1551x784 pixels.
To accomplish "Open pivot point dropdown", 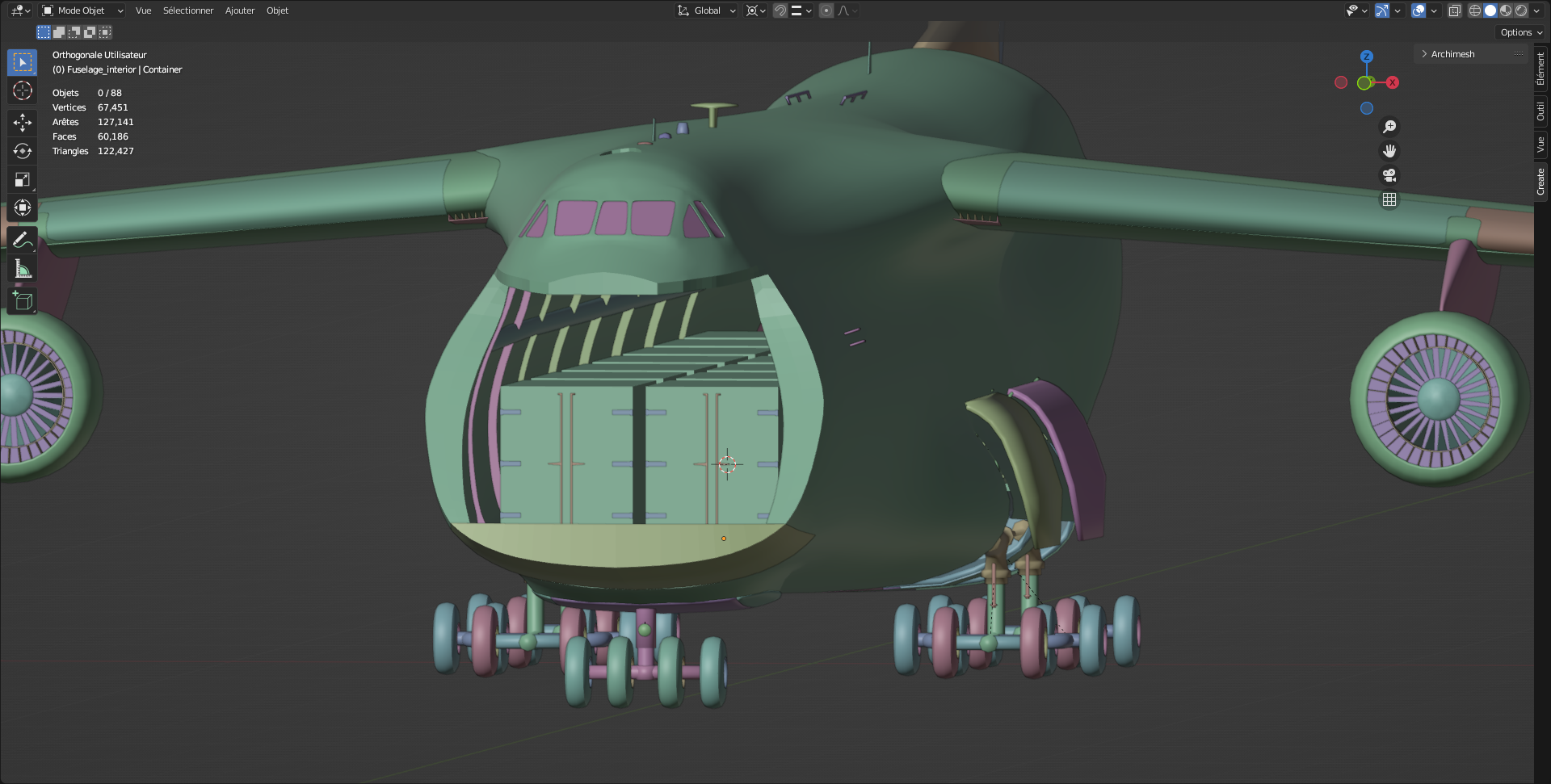I will click(x=756, y=10).
